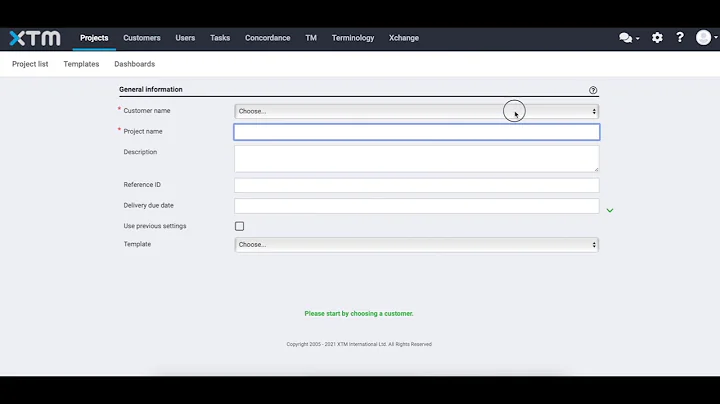Expand the green chevron beside Delivery due date
The width and height of the screenshot is (720, 404).
[x=610, y=210]
